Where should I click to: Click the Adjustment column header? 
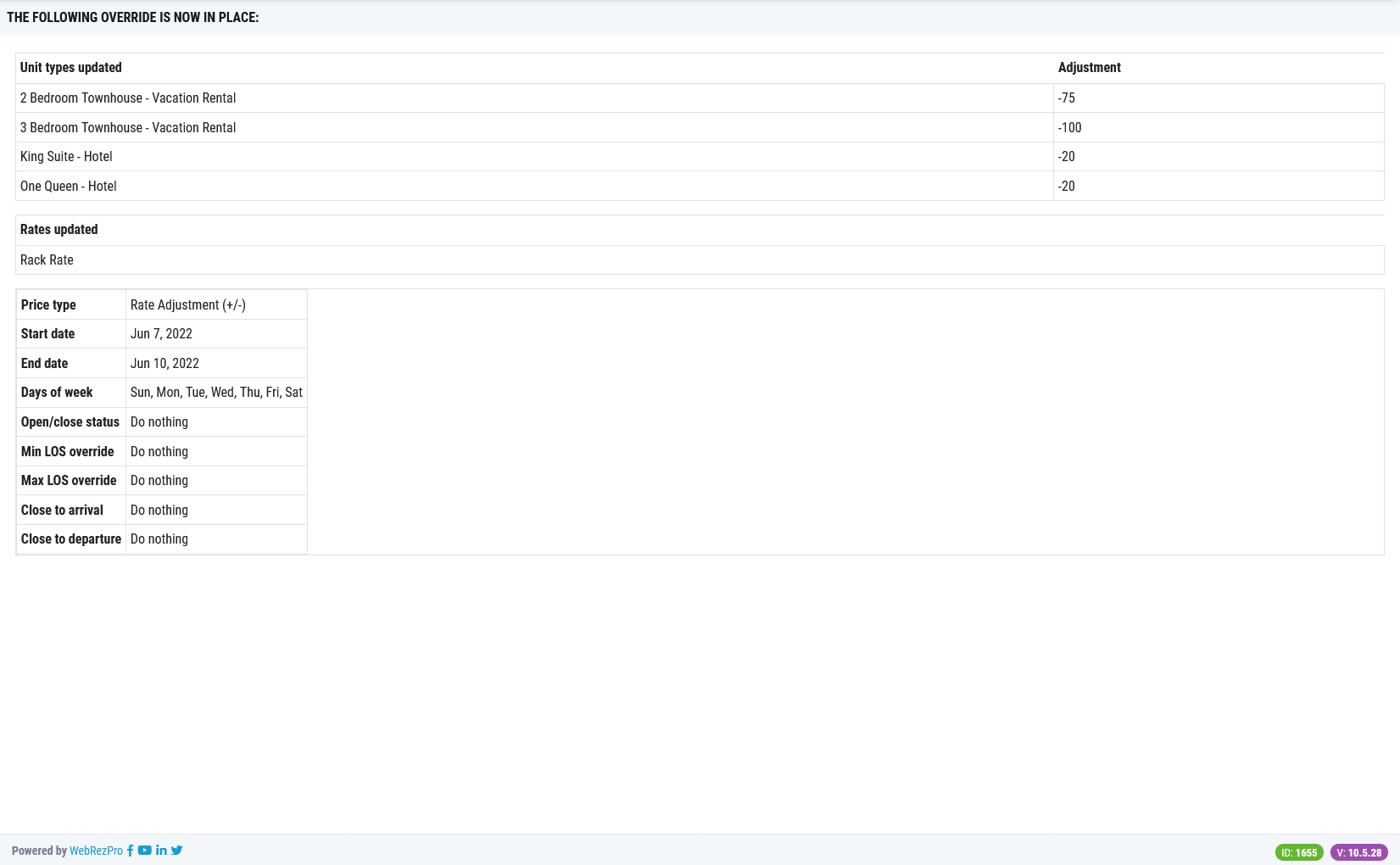pyautogui.click(x=1089, y=67)
